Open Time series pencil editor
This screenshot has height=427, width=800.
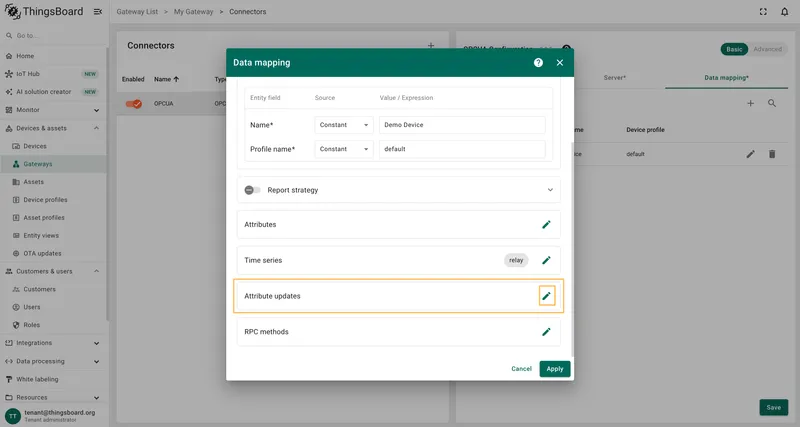(546, 260)
